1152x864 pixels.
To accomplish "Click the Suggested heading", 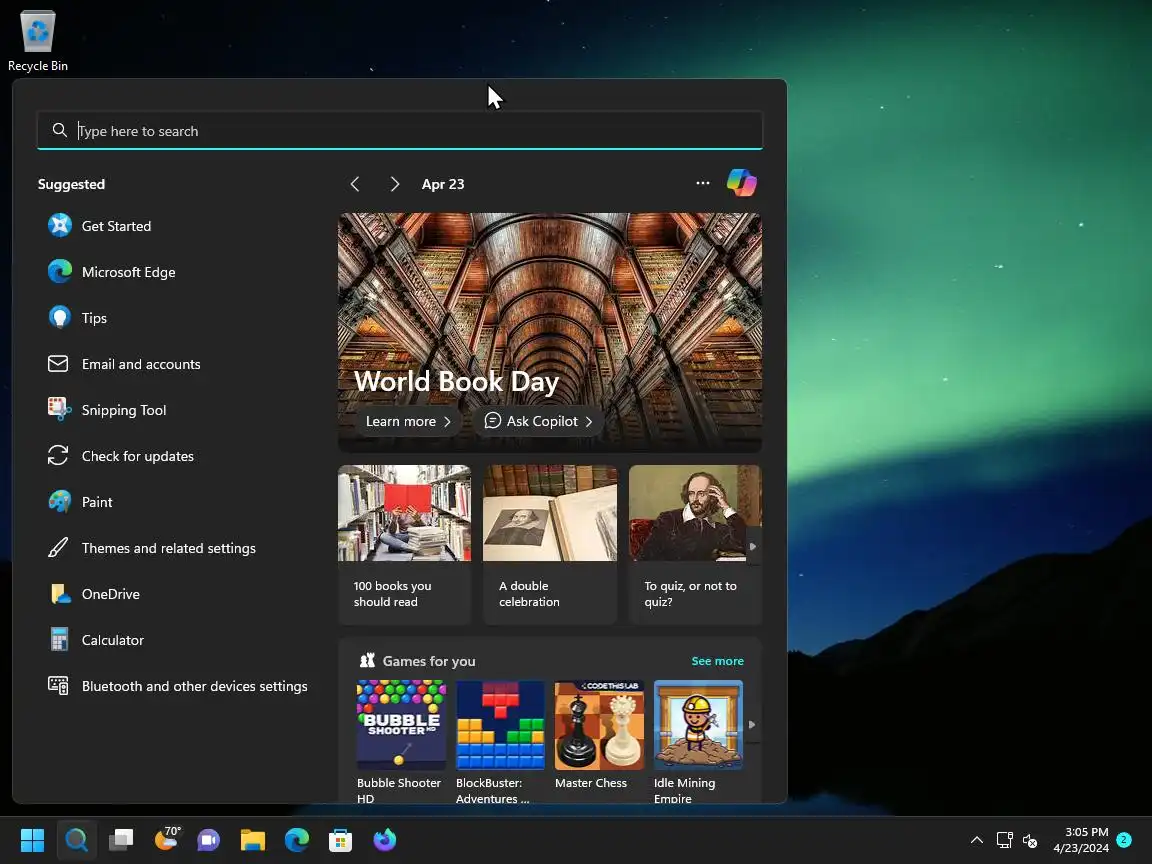I will (71, 184).
